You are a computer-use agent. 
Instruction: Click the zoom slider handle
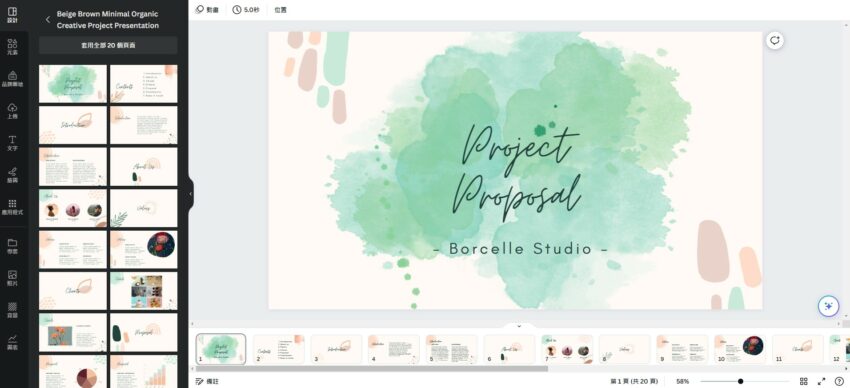(x=740, y=381)
